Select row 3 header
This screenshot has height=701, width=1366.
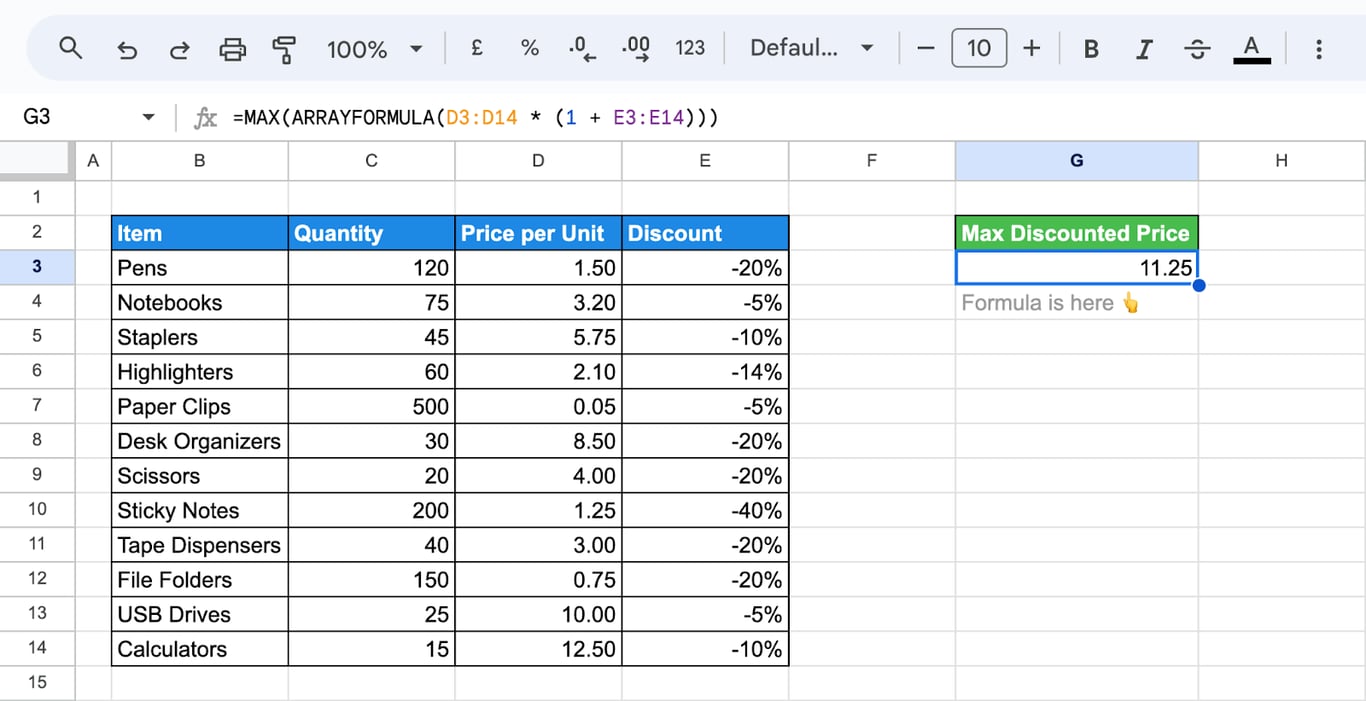pyautogui.click(x=37, y=267)
